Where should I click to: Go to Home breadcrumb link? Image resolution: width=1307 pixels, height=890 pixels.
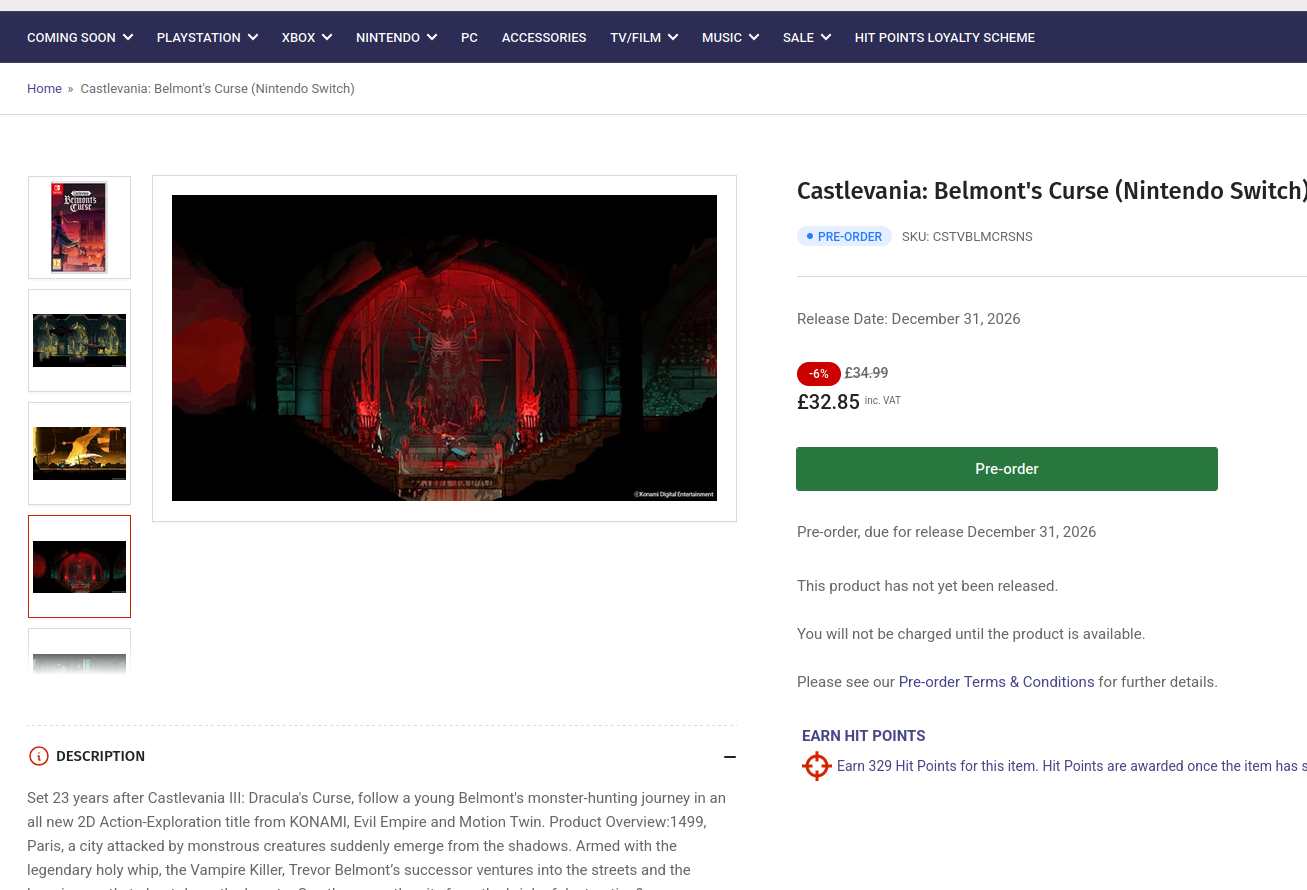point(44,89)
